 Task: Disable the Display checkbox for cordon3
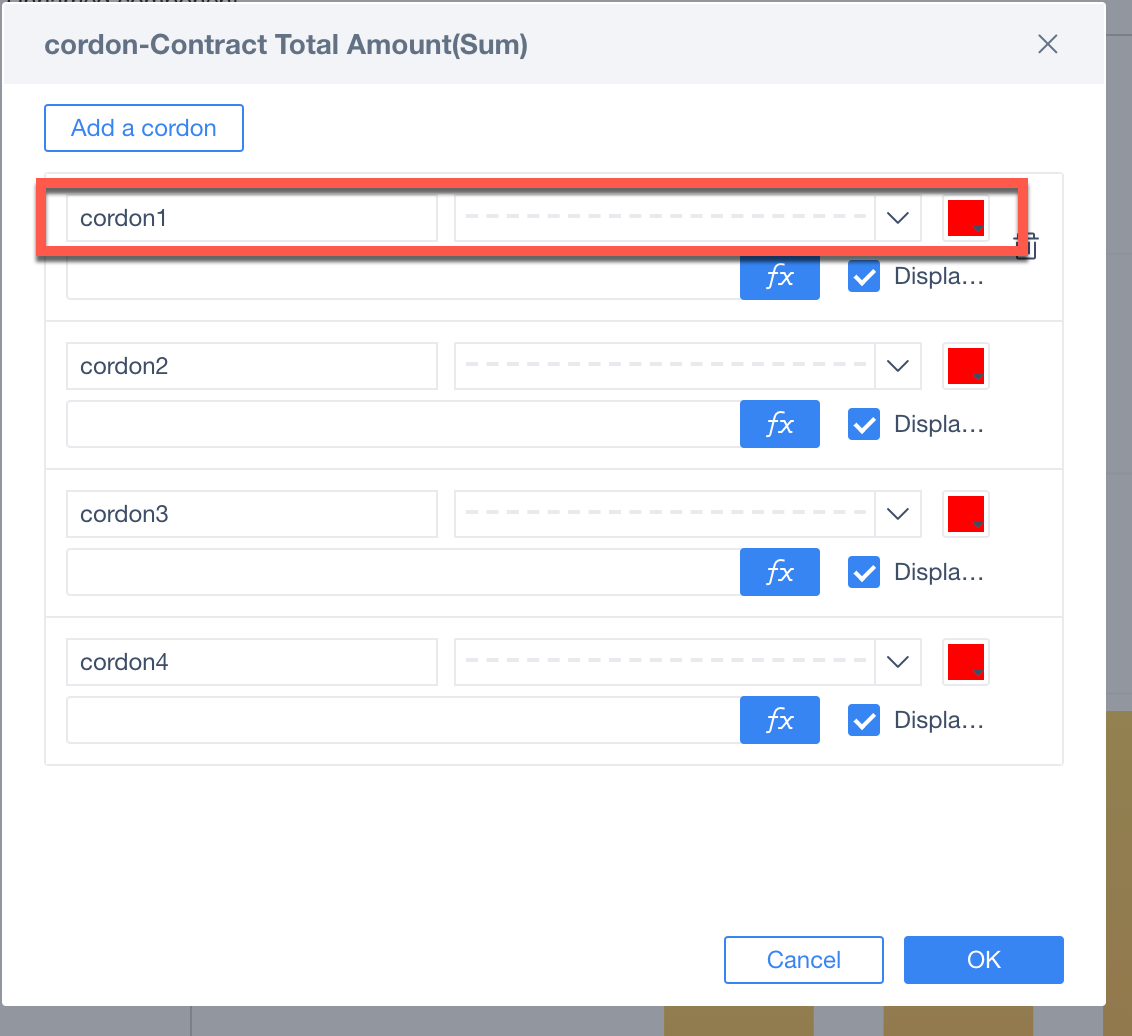864,572
